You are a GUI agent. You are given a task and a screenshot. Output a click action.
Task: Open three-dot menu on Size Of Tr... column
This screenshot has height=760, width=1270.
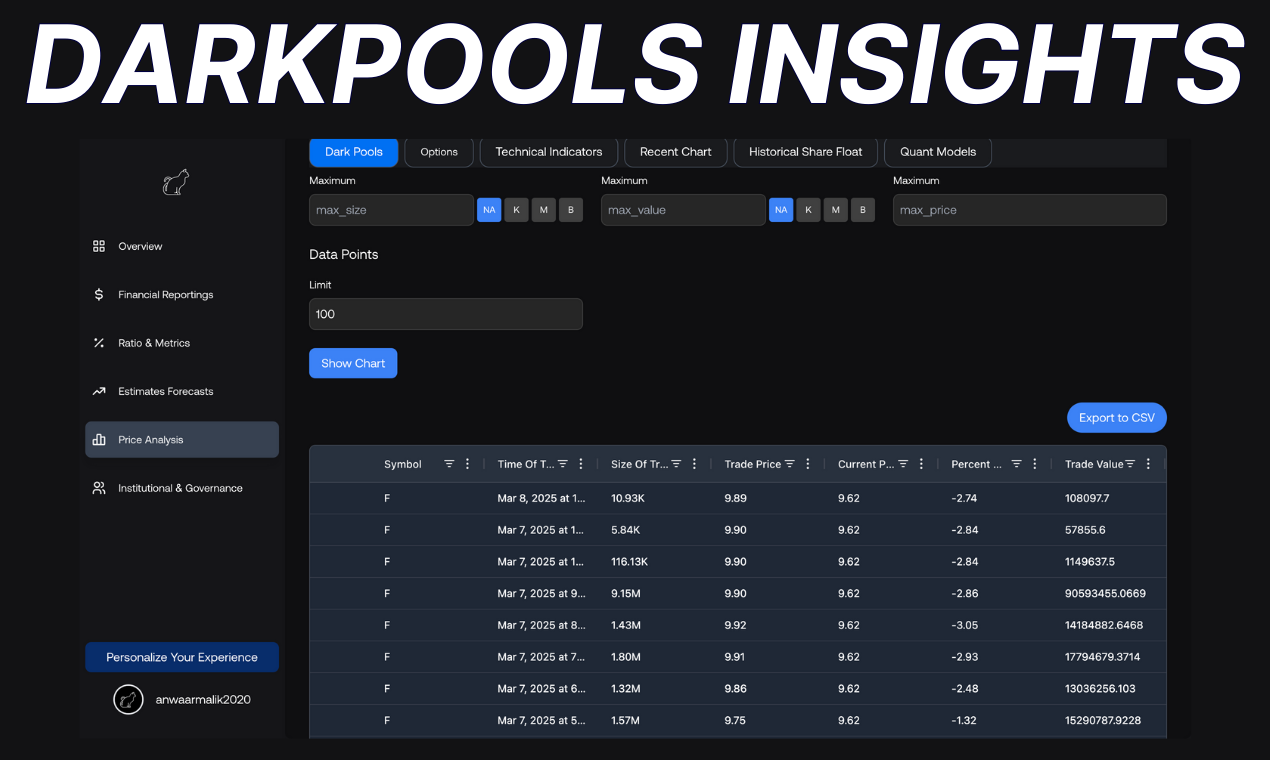[694, 464]
